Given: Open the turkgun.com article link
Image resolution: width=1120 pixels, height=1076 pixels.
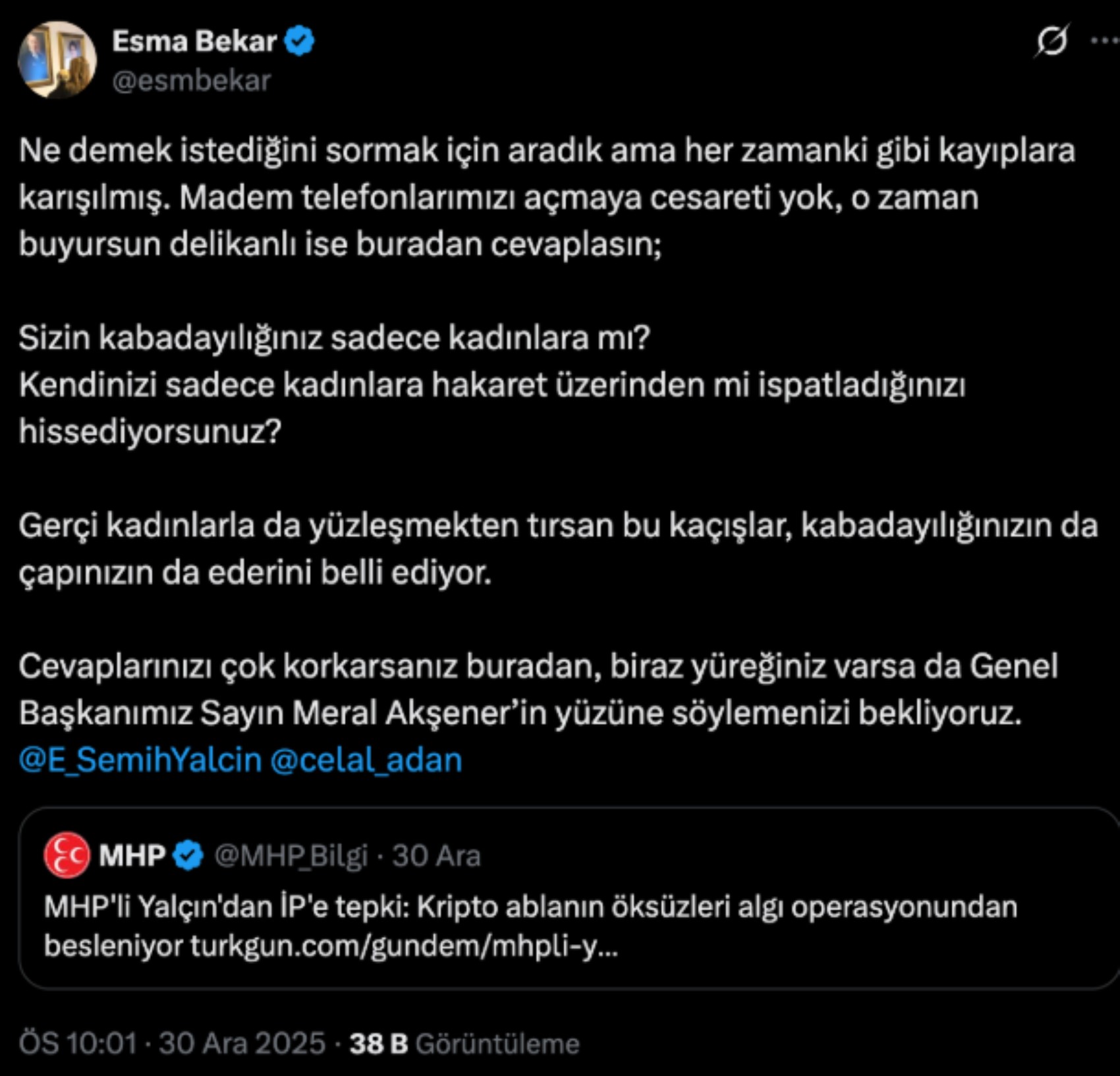Looking at the screenshot, I should point(404,946).
